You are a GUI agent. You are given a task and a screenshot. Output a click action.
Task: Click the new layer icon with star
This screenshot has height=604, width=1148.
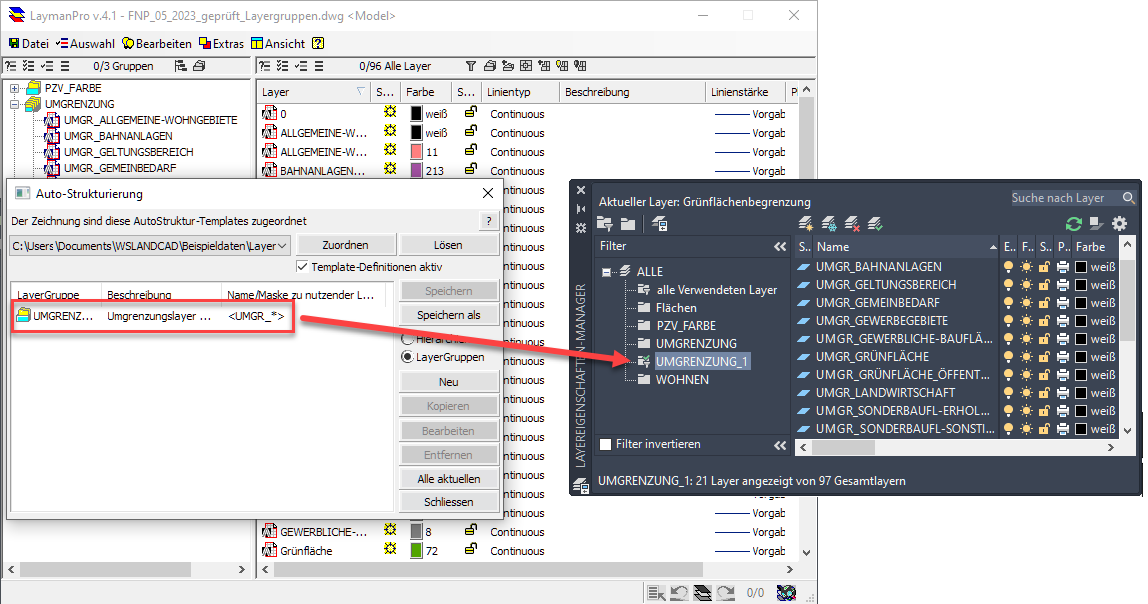[806, 224]
